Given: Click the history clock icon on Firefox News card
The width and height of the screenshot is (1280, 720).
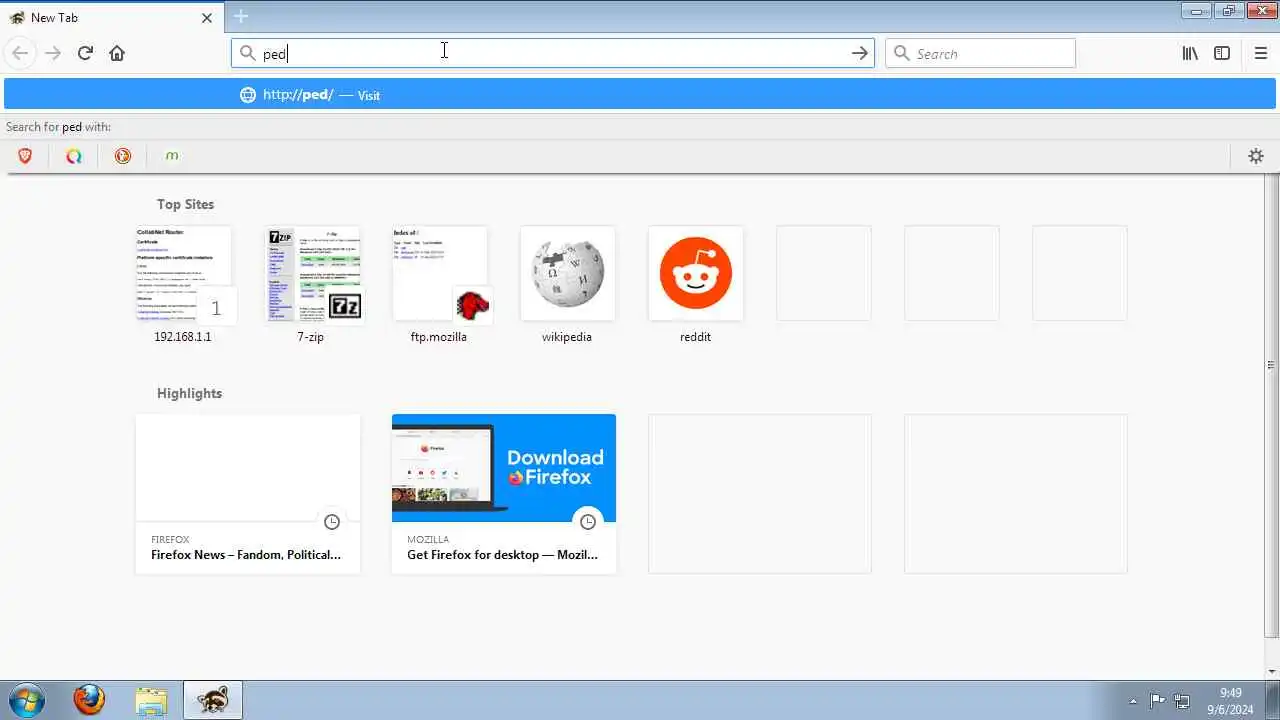Looking at the screenshot, I should [332, 522].
